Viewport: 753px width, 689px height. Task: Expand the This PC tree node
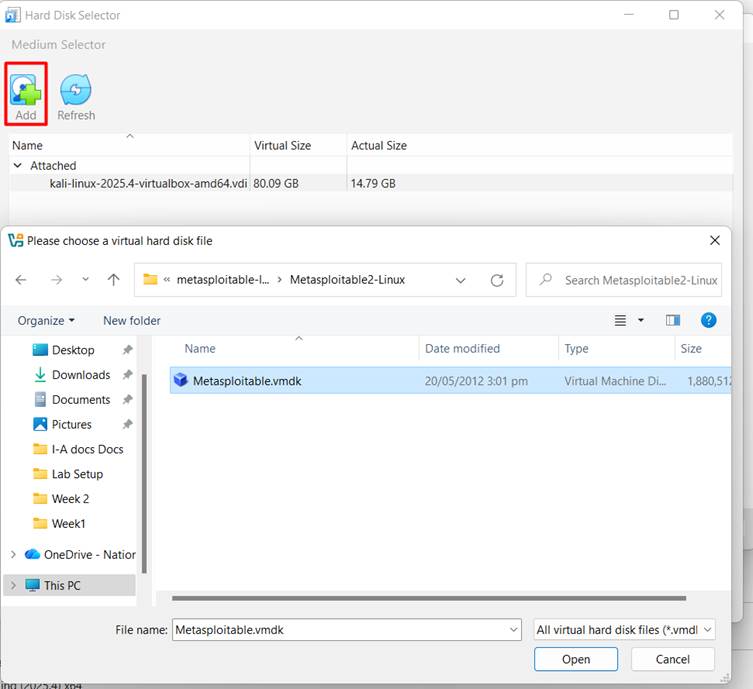[x=13, y=585]
